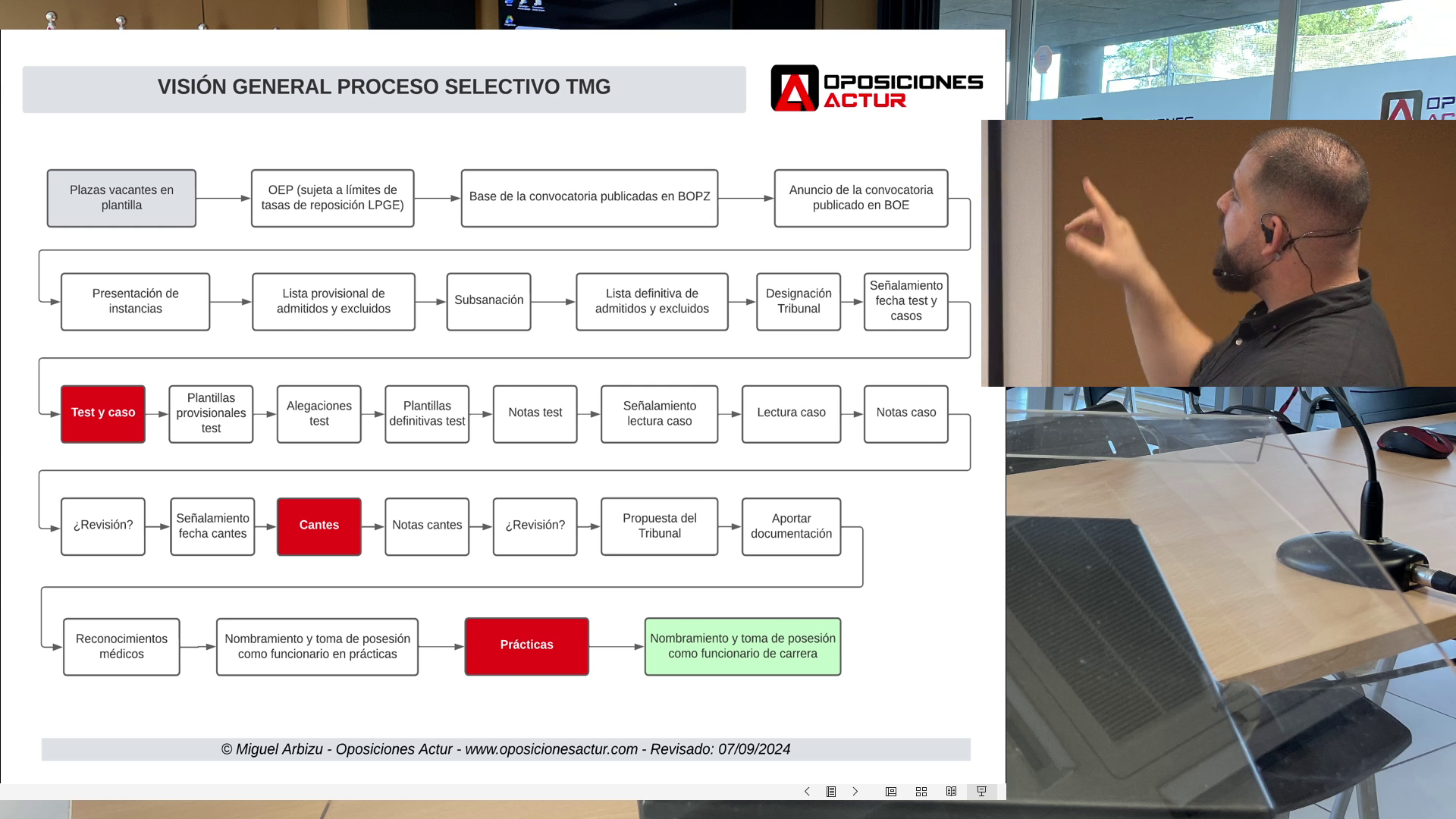Select the 'Reconocimientos médicos' box

(121, 647)
